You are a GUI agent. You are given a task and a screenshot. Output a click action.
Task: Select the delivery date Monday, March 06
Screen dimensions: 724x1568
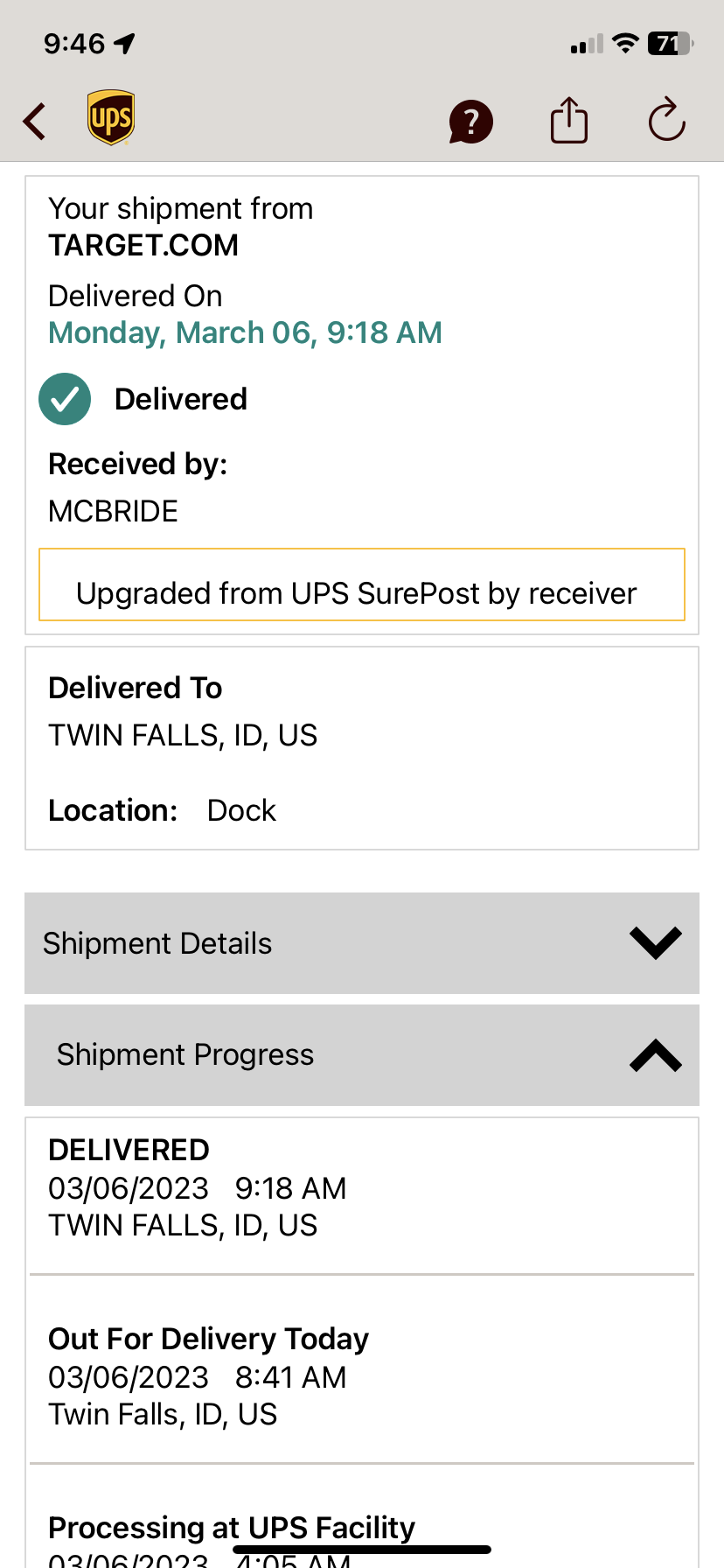(245, 332)
